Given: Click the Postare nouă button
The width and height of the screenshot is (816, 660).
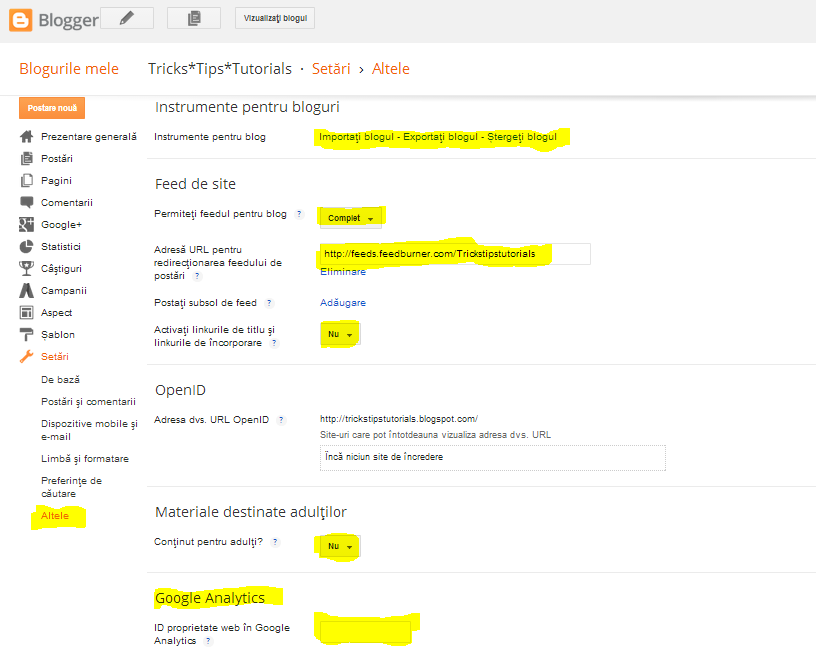Looking at the screenshot, I should pos(52,108).
